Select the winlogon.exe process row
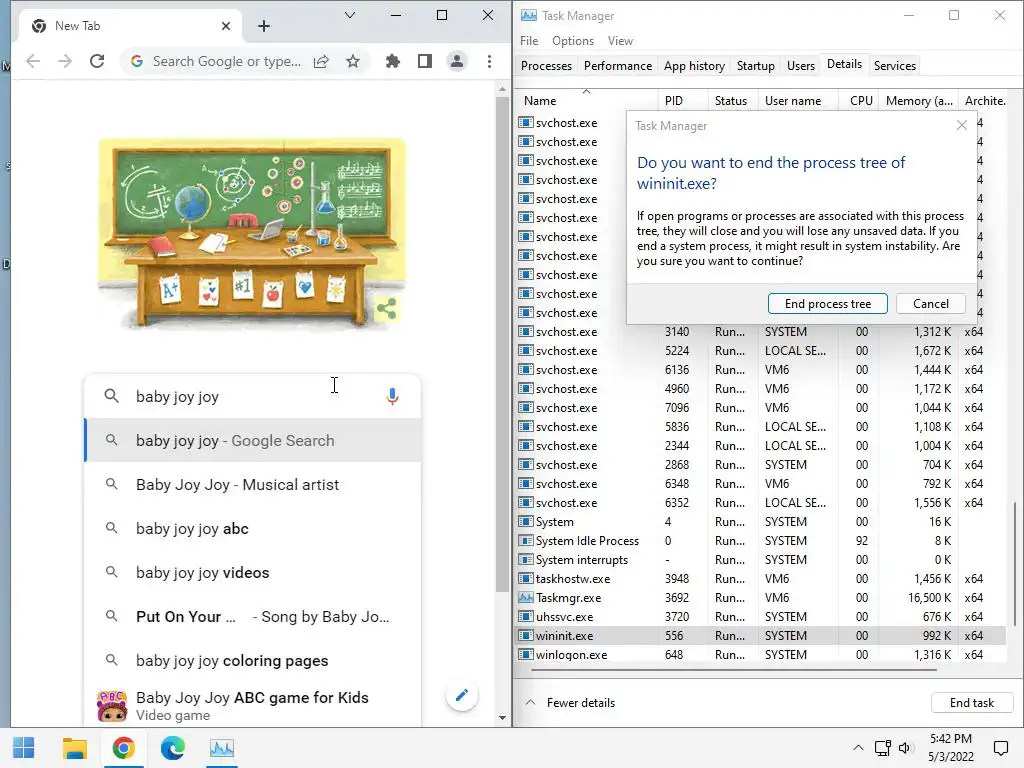1024x768 pixels. point(761,654)
